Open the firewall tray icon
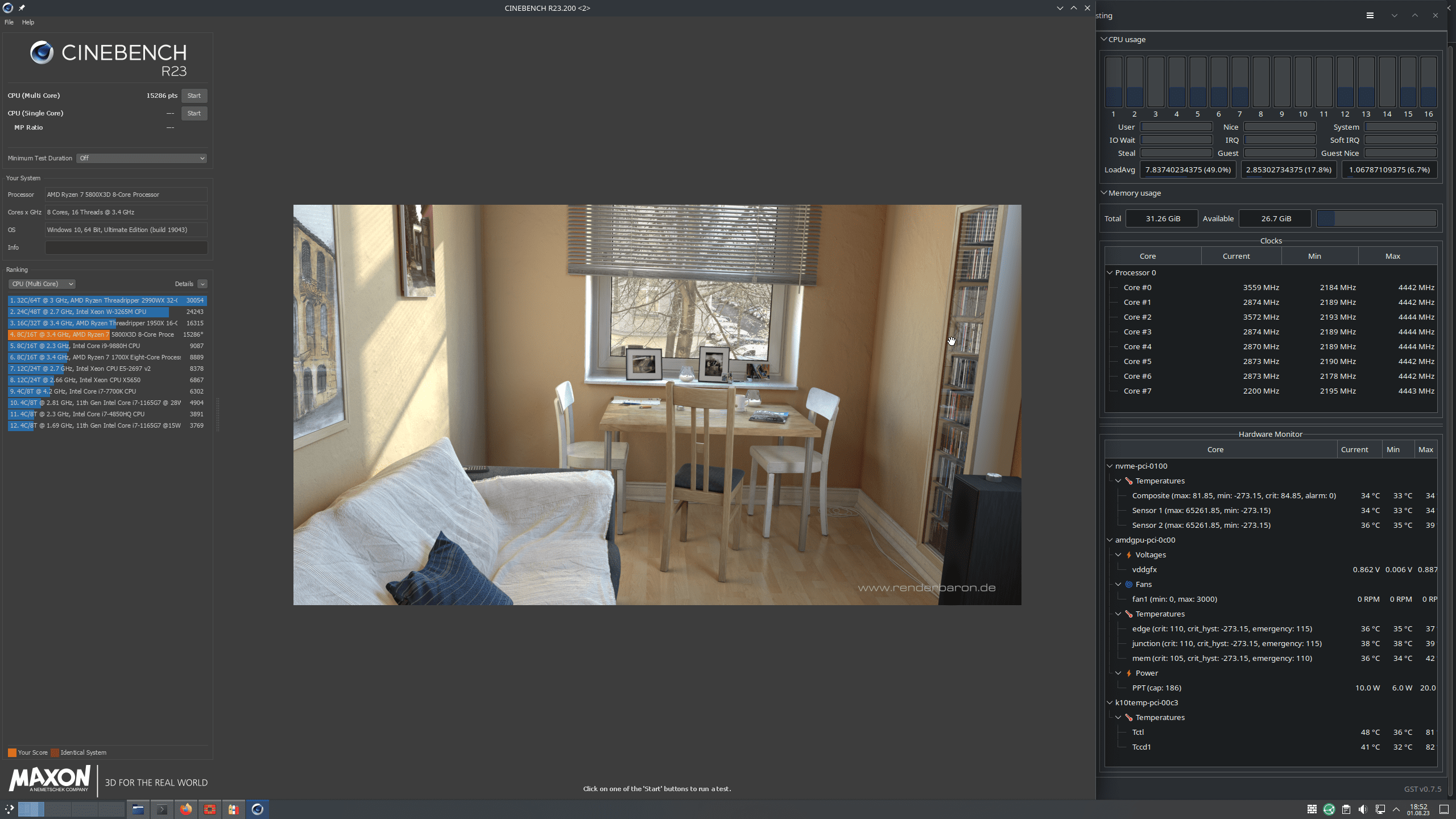The height and width of the screenshot is (819, 1456). pyautogui.click(x=1312, y=809)
